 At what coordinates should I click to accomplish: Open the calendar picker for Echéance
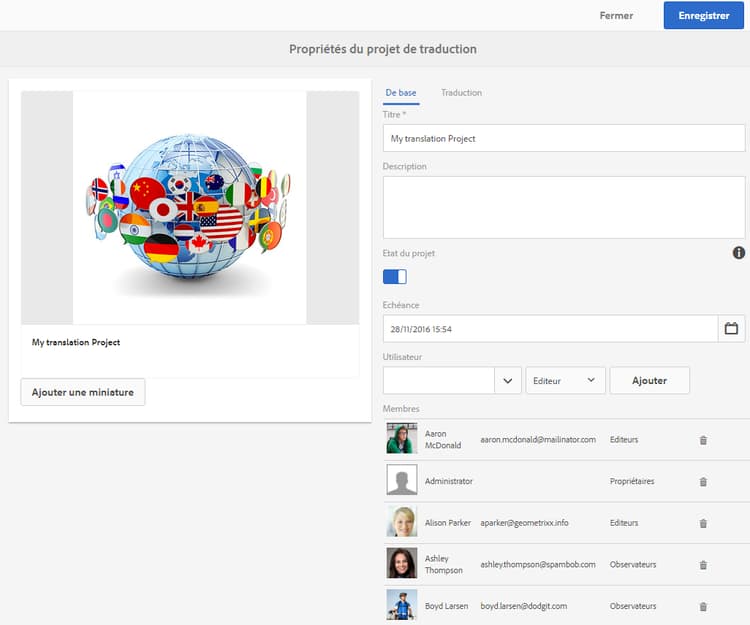pos(731,329)
